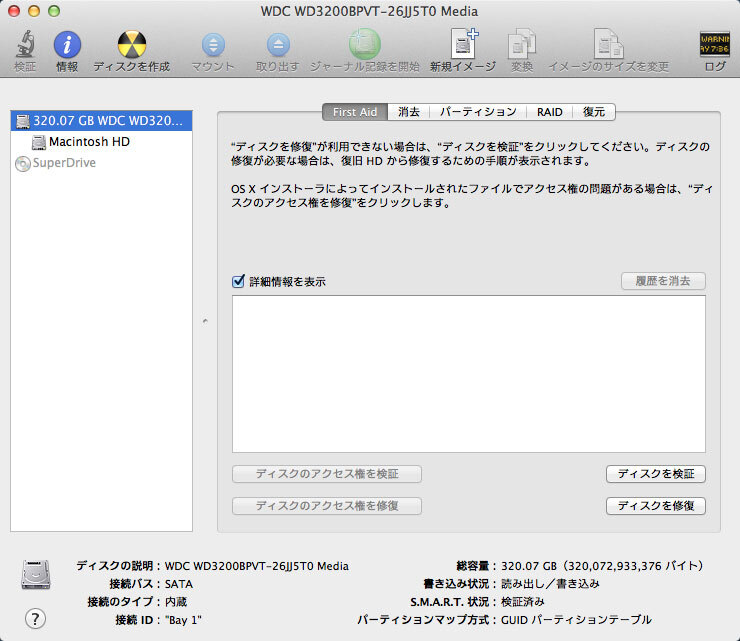Open help with the question mark button

pos(35,618)
